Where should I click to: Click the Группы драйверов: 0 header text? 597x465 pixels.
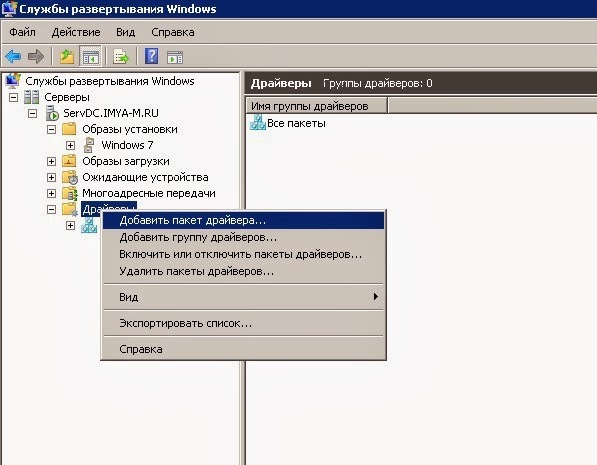coord(378,83)
